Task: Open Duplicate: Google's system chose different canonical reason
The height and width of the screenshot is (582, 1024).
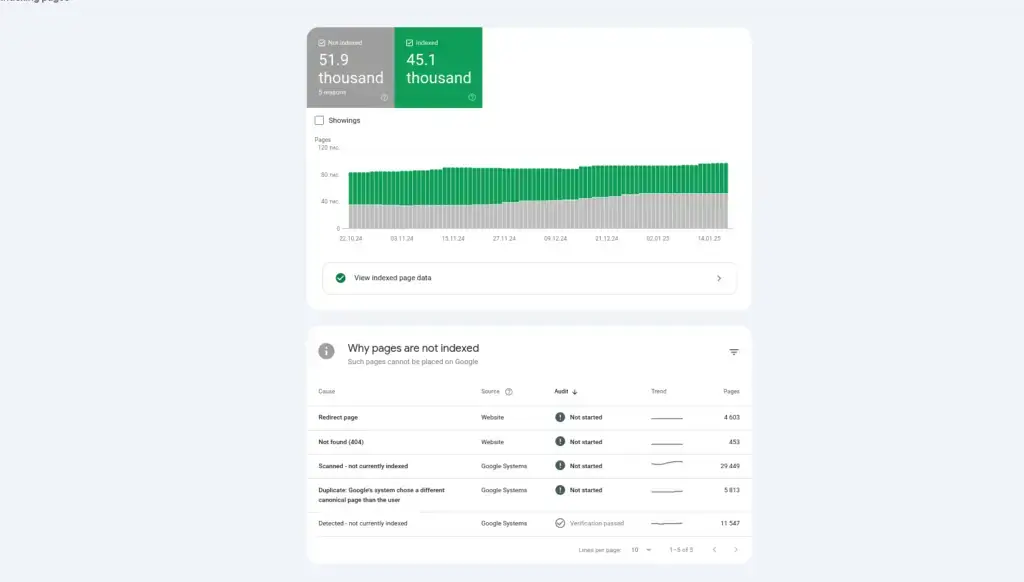Action: (x=529, y=494)
